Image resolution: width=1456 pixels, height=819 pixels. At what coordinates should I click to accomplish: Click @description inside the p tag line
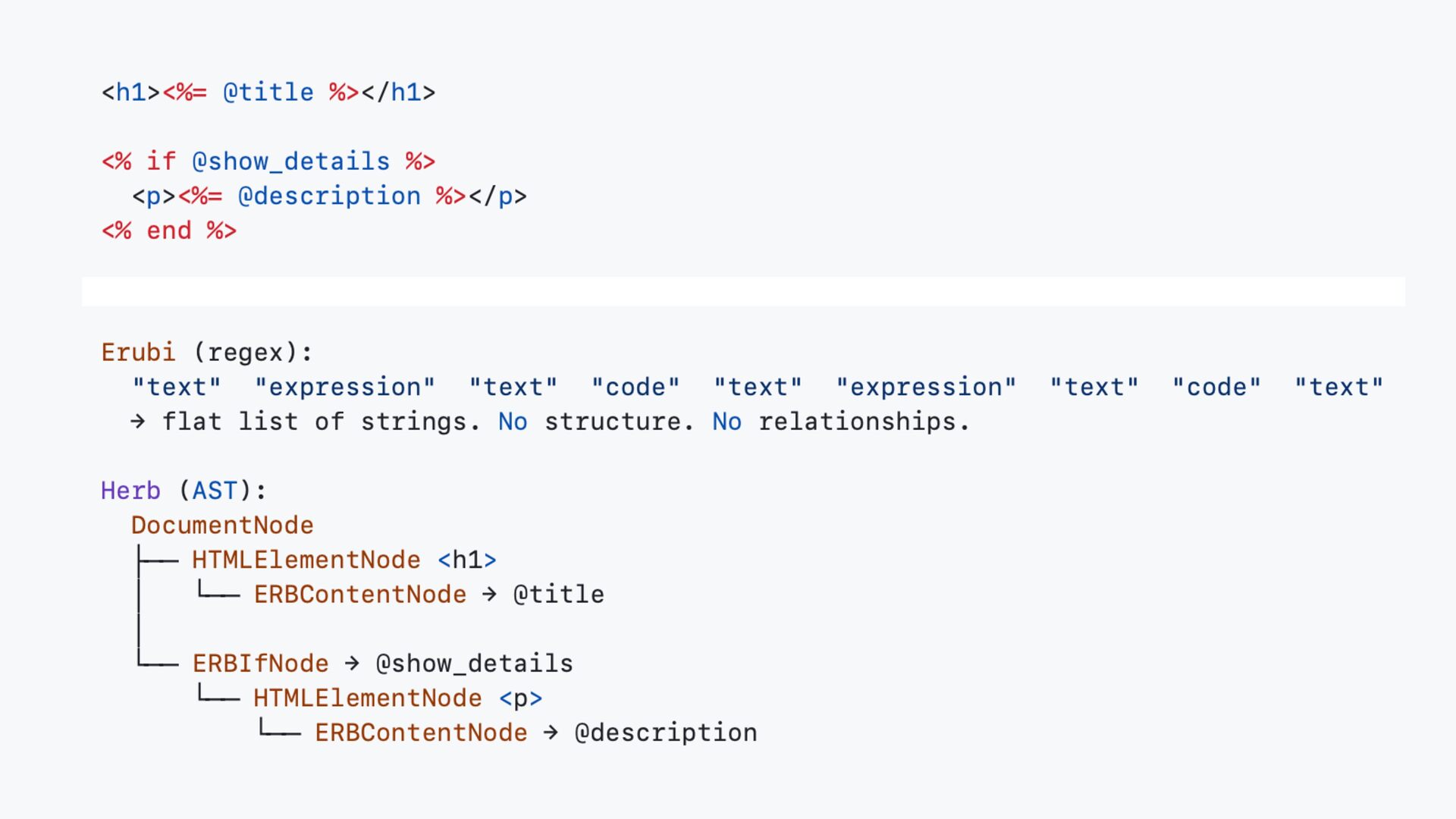(x=329, y=196)
